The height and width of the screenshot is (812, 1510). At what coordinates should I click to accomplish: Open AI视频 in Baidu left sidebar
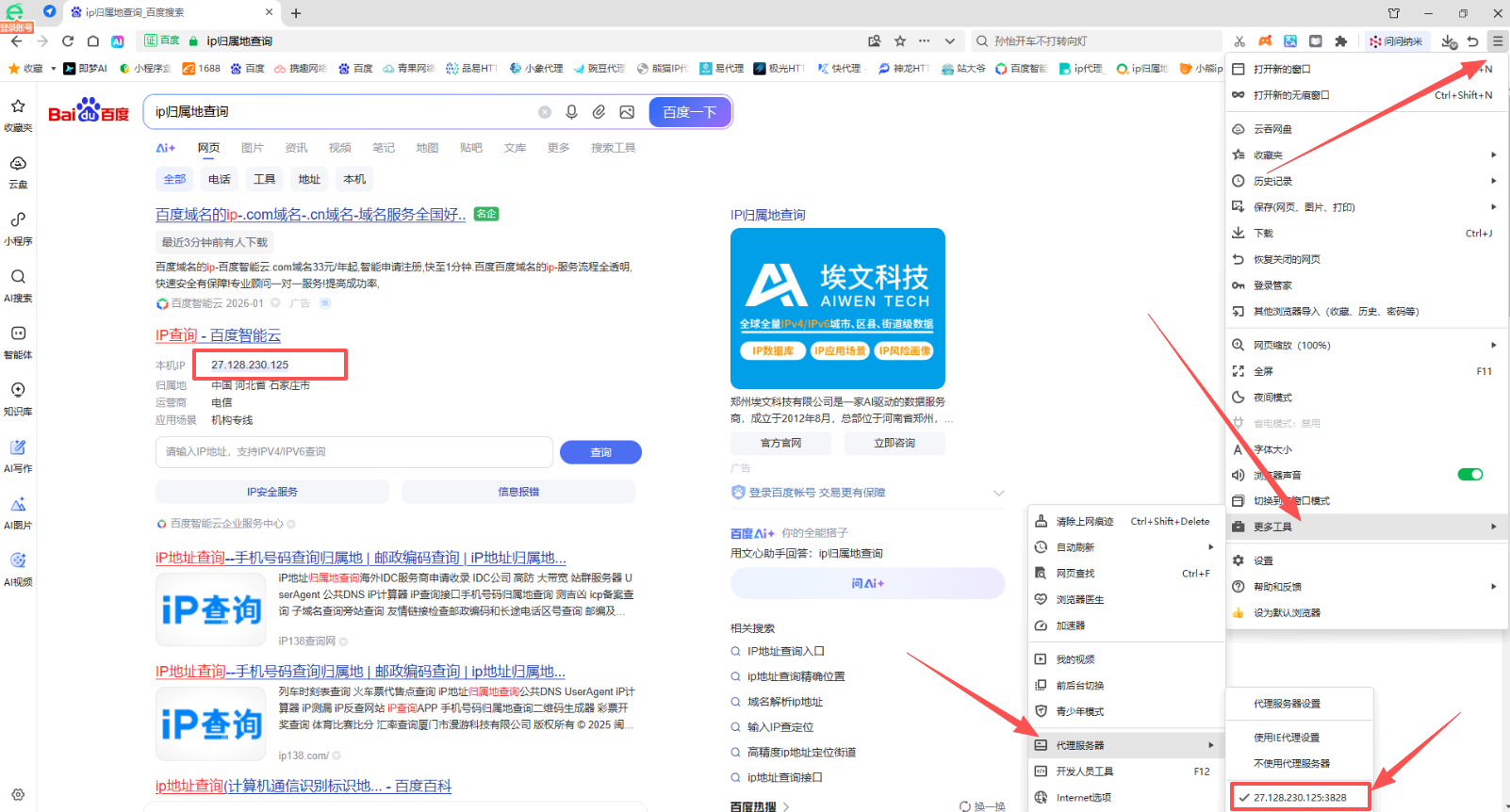tap(18, 570)
